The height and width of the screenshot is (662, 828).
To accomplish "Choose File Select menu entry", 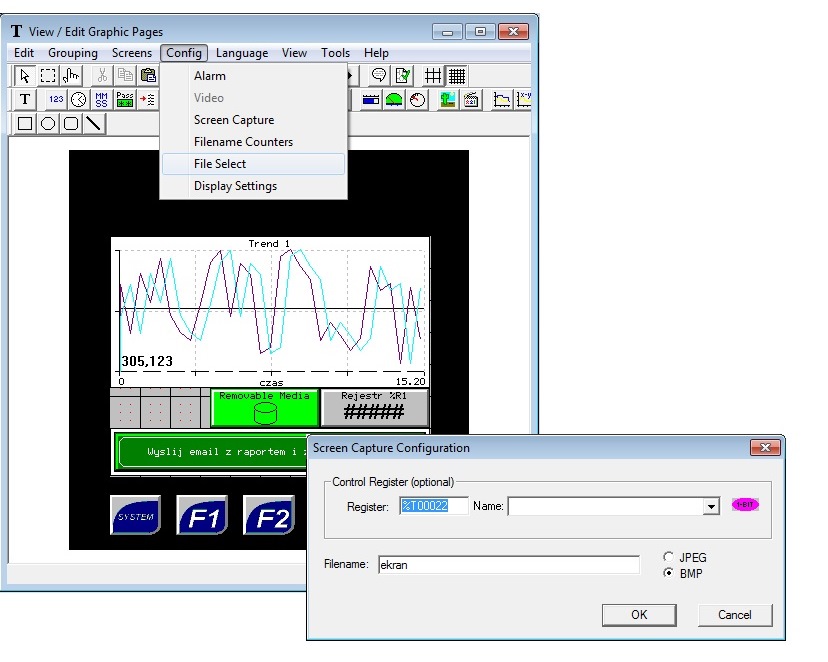I will 253,164.
